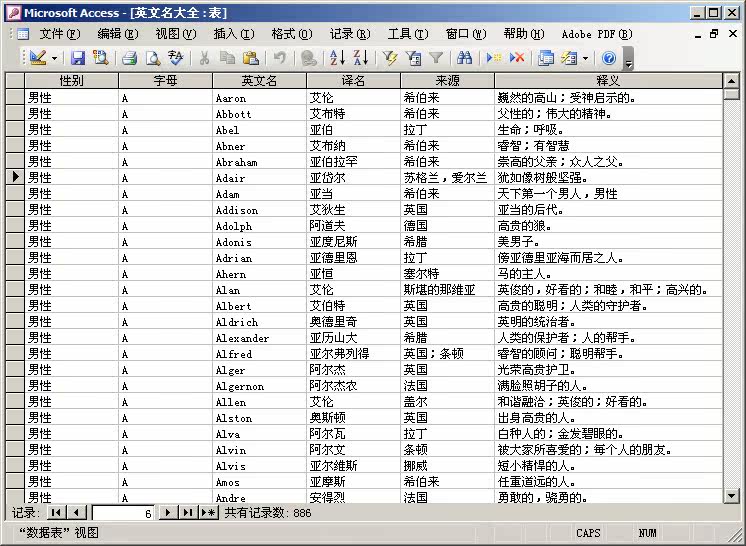Click the Abraham cell
The image size is (746, 546).
coord(260,162)
